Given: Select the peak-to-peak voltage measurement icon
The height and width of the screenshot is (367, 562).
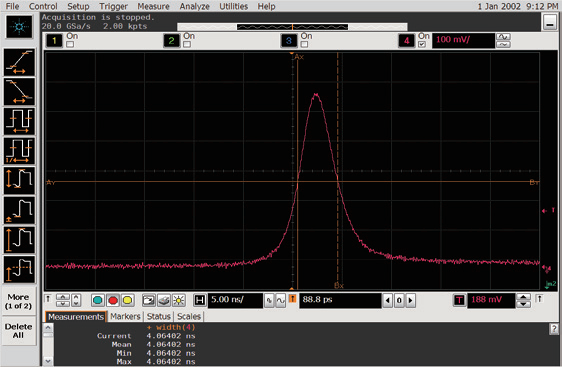Looking at the screenshot, I should coord(19,180).
